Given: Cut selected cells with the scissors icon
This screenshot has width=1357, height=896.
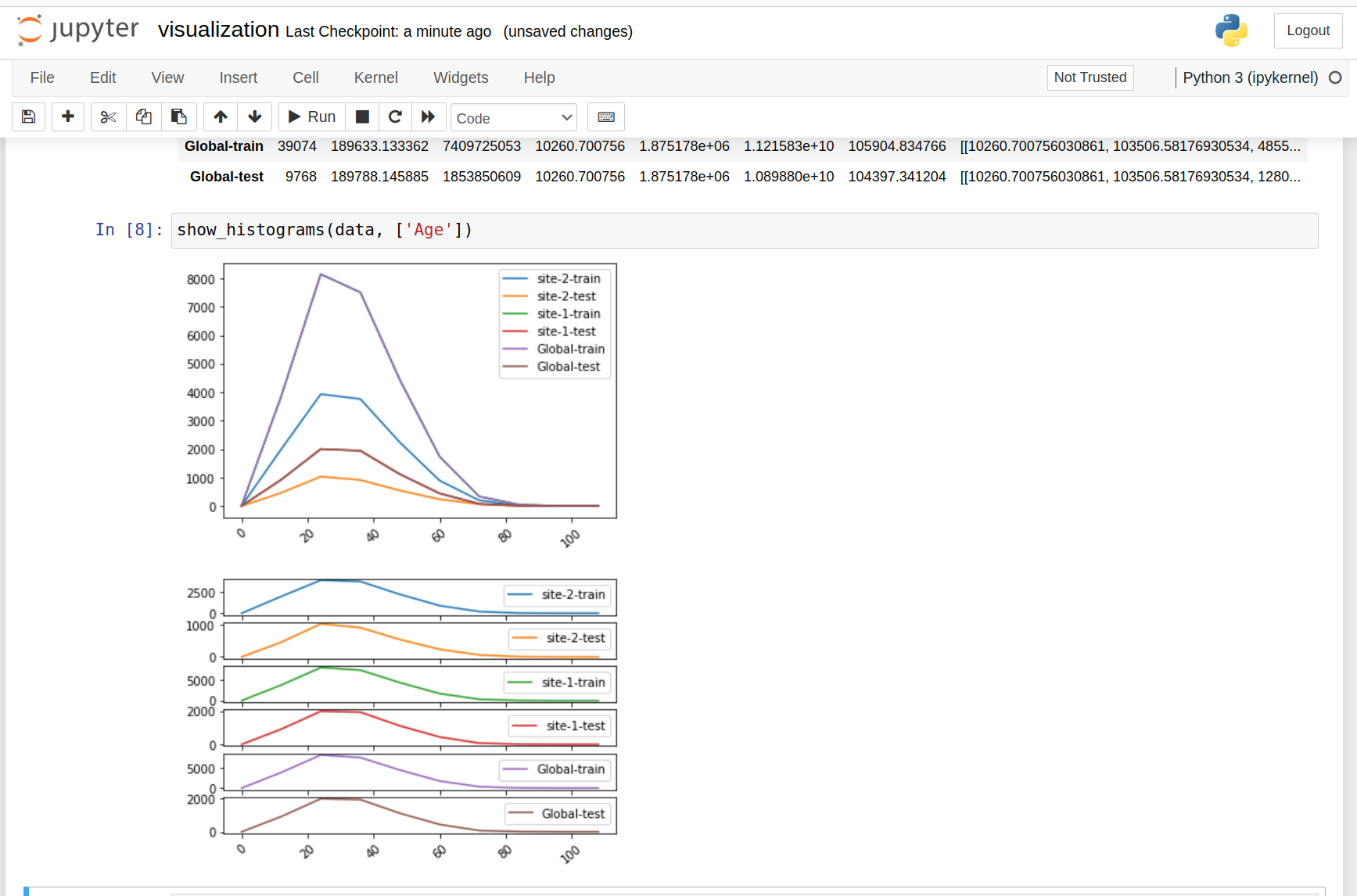Looking at the screenshot, I should [x=108, y=117].
